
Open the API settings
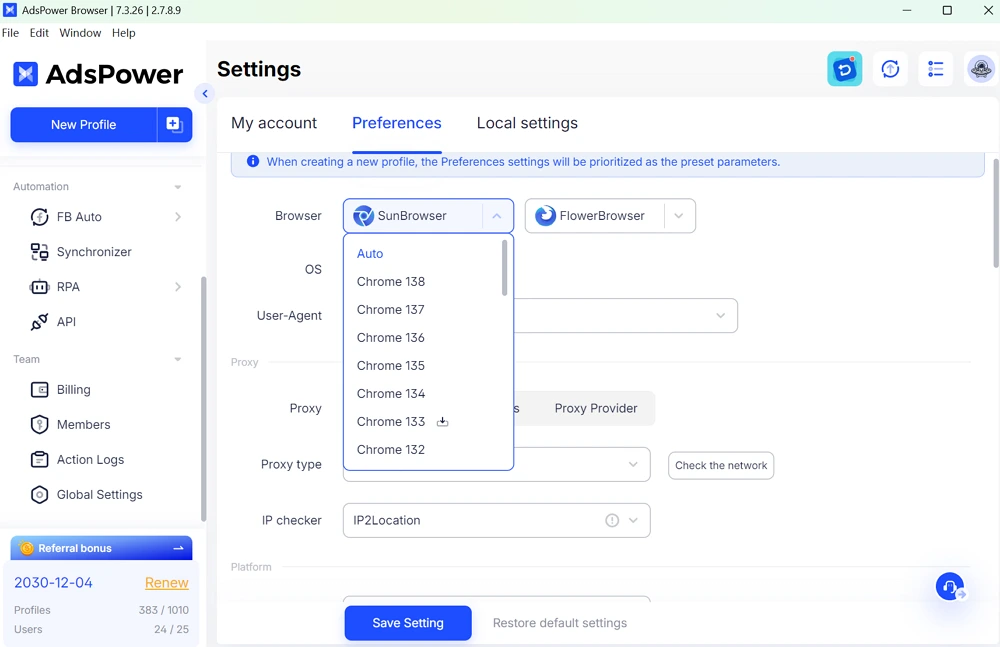click(x=66, y=322)
